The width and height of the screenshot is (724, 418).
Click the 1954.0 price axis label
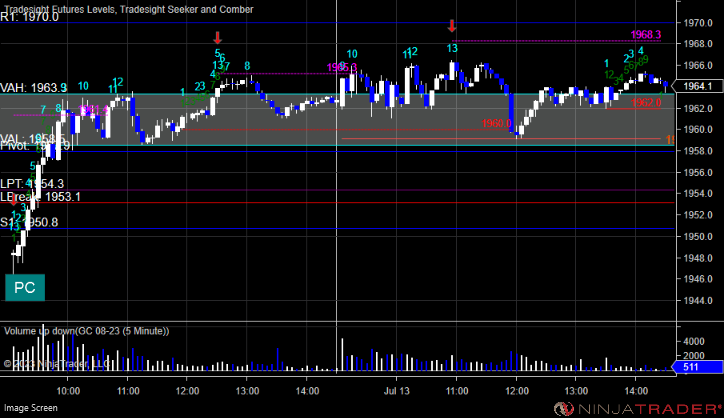(x=700, y=194)
